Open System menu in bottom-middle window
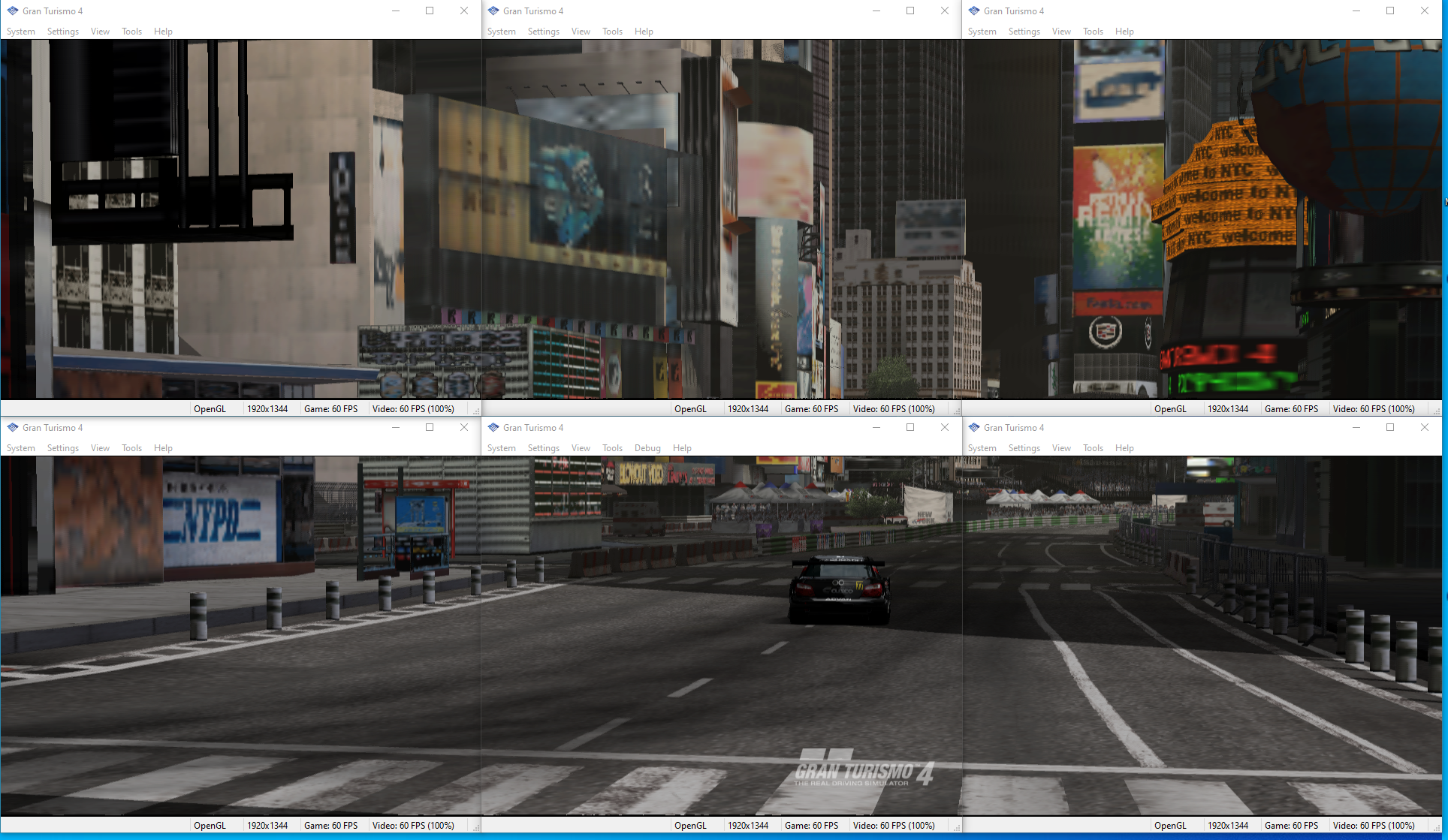The image size is (1448, 840). [502, 448]
